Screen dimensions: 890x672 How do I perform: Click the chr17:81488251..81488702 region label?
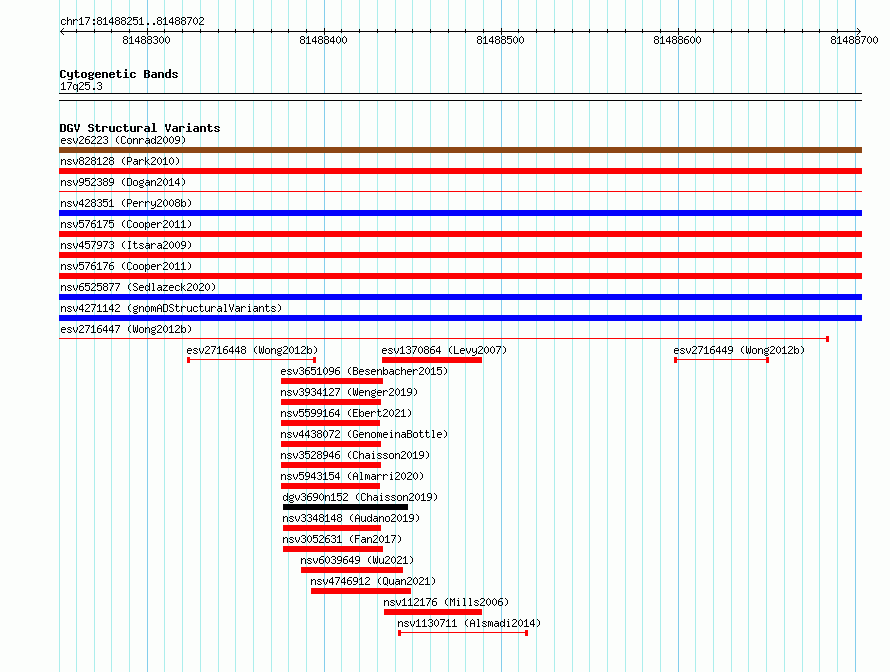[132, 22]
